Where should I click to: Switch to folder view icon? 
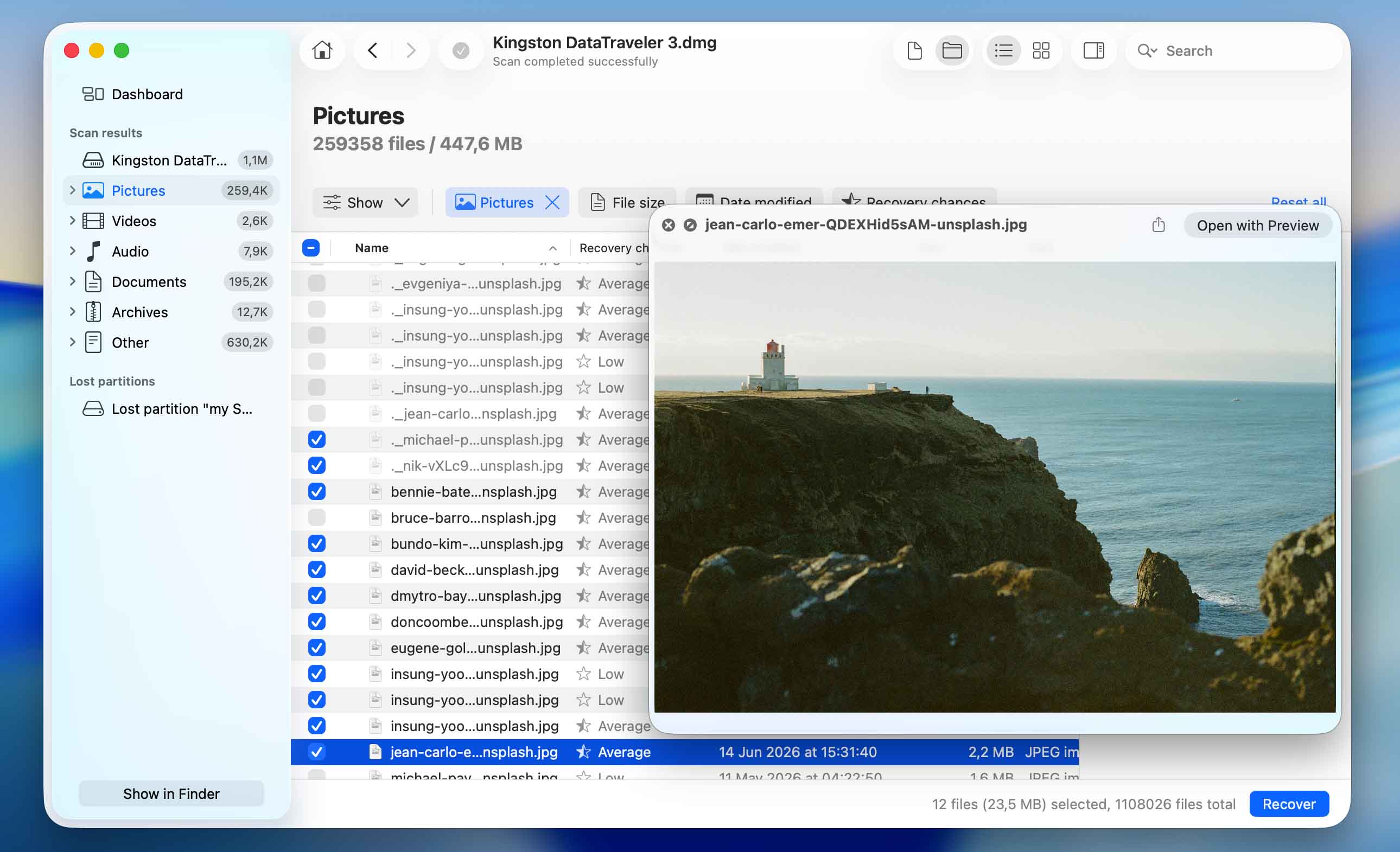click(x=952, y=50)
